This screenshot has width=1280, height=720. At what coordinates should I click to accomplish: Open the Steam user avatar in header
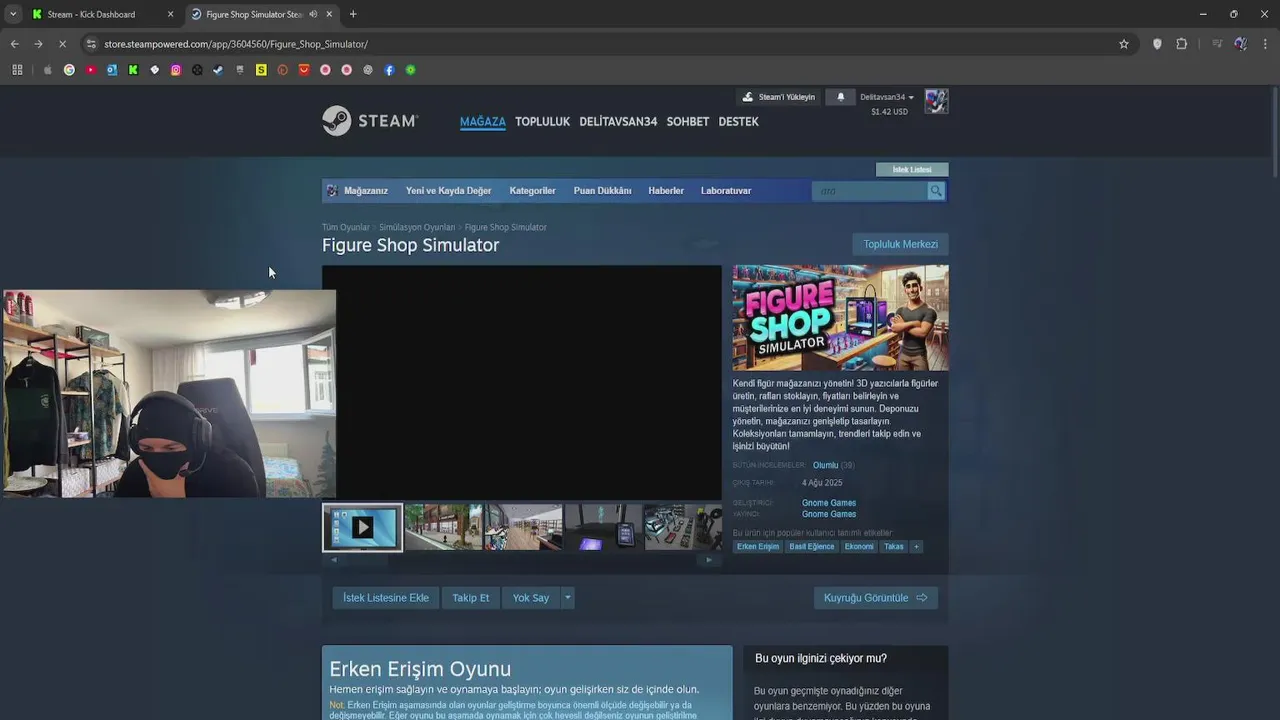tap(936, 101)
